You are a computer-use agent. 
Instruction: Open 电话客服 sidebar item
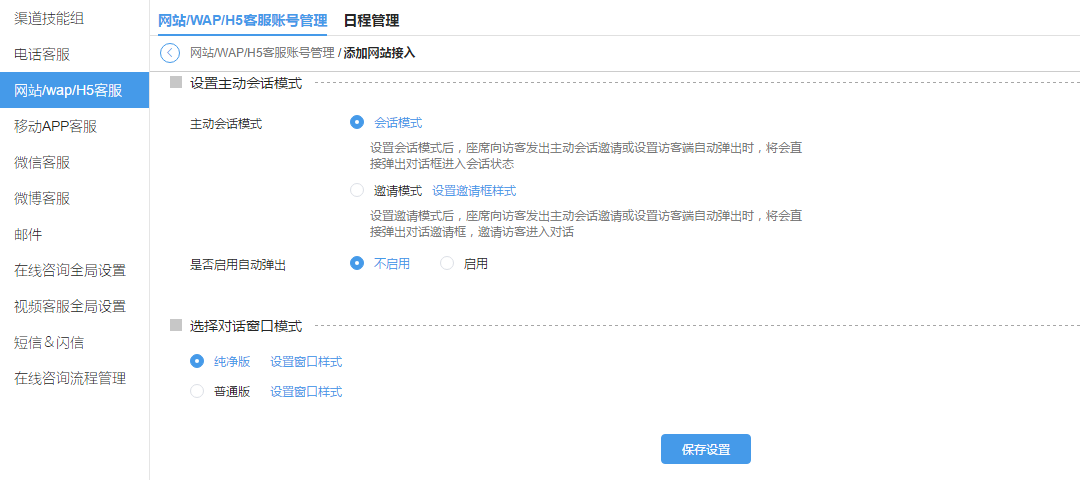coord(42,54)
